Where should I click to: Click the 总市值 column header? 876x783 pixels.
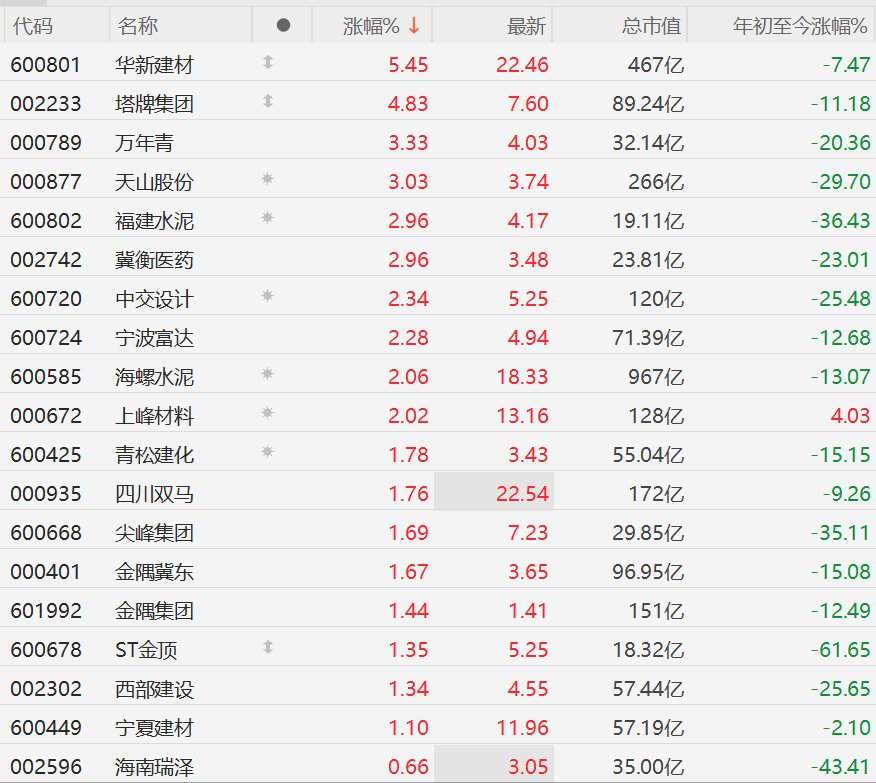coord(651,26)
